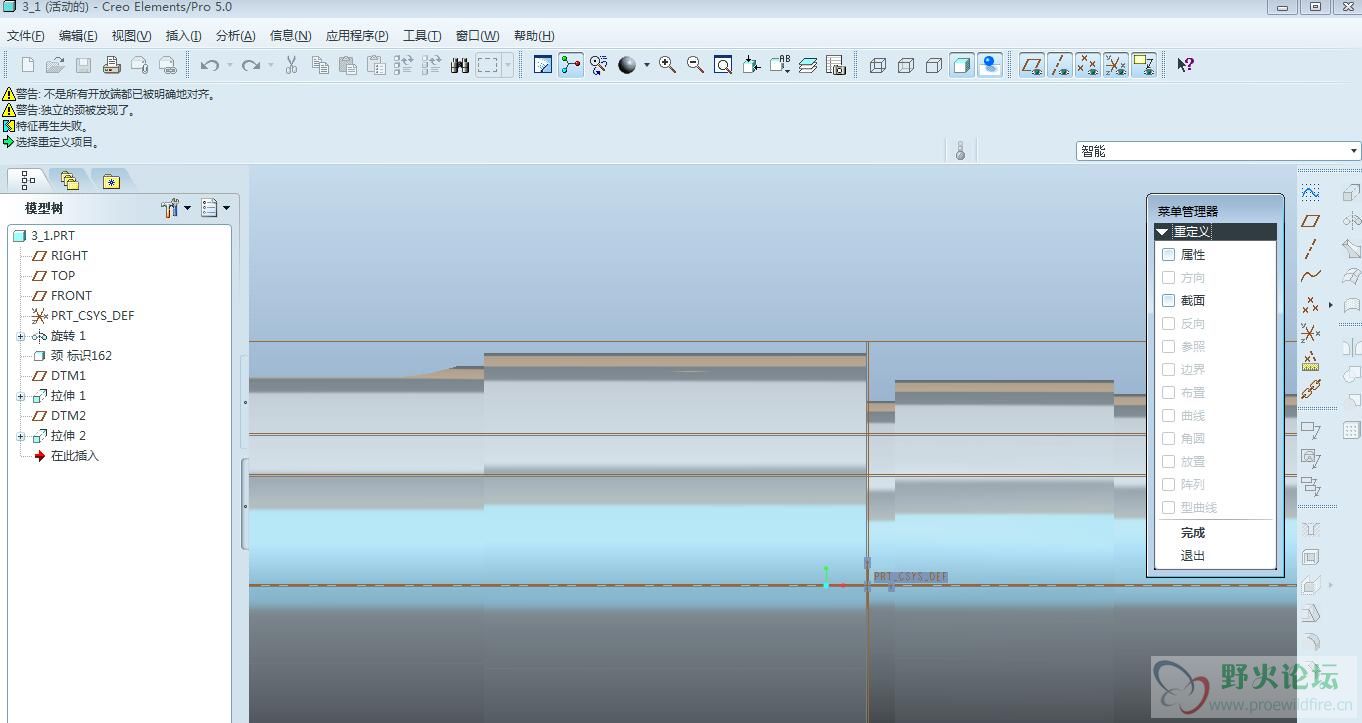This screenshot has width=1362, height=723.
Task: Click the binoculars Find icon
Action: [x=460, y=65]
